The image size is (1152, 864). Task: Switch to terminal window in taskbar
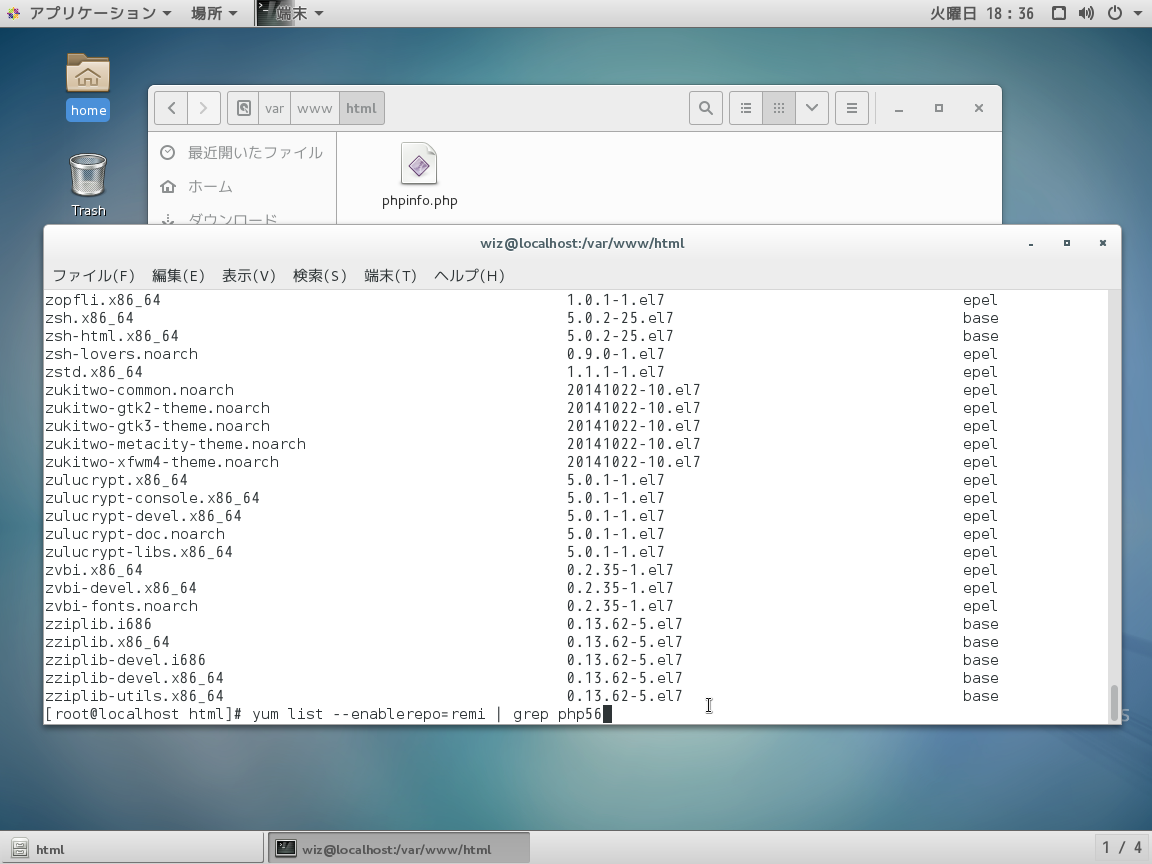coord(399,849)
